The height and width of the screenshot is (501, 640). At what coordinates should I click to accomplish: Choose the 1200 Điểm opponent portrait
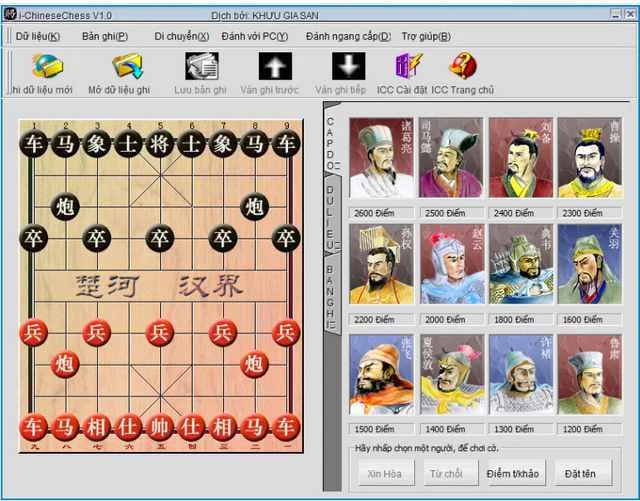click(590, 375)
